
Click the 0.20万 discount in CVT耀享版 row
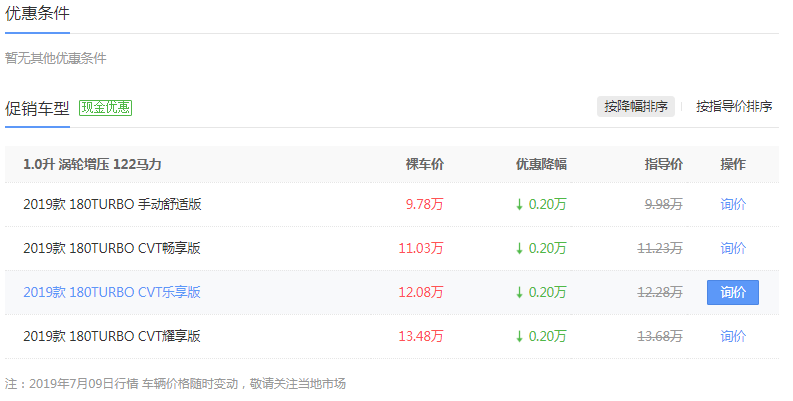541,336
